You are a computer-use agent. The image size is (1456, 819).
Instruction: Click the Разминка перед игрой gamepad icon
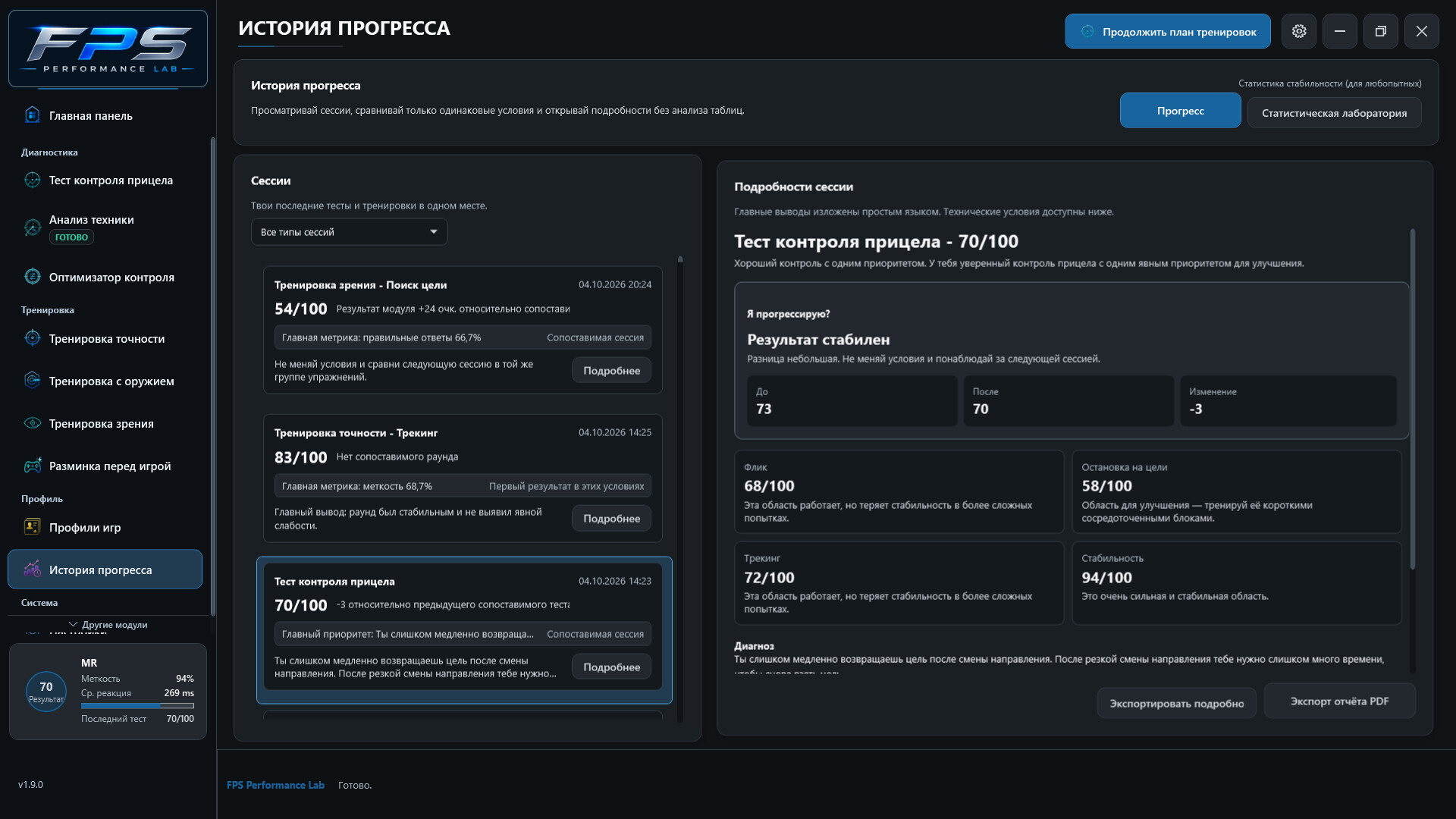(32, 466)
